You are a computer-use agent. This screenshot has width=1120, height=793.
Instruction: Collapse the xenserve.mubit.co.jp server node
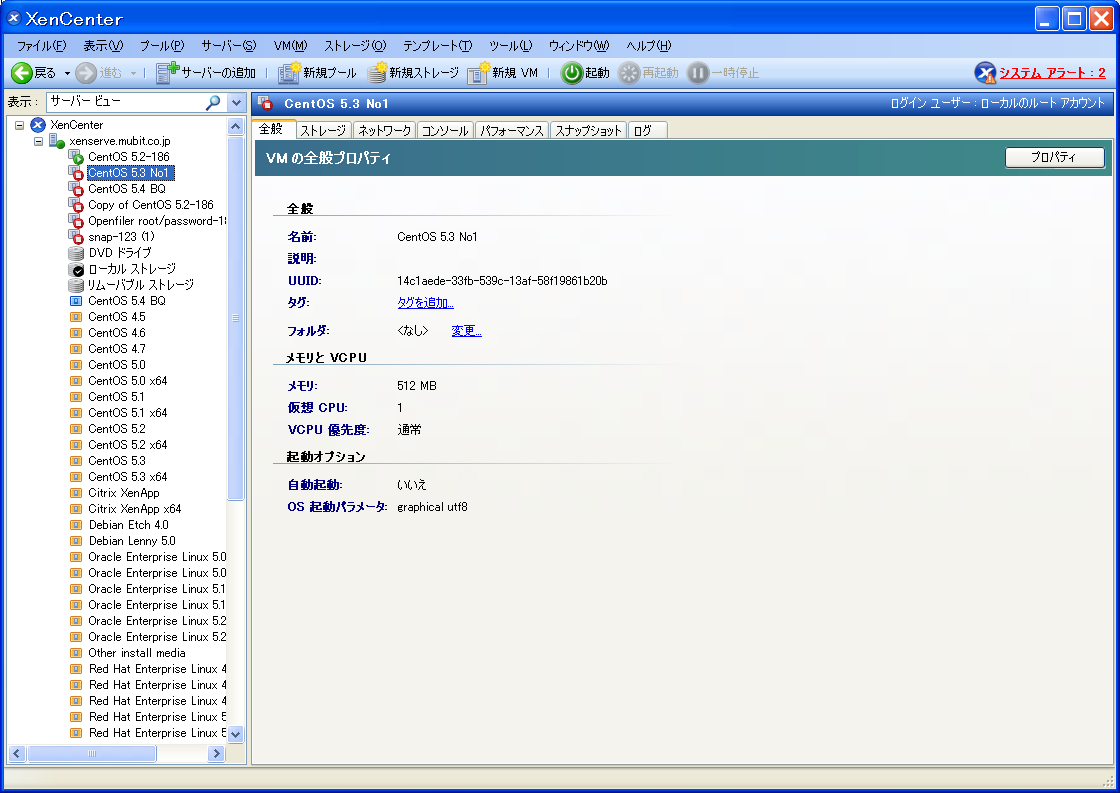[x=39, y=141]
